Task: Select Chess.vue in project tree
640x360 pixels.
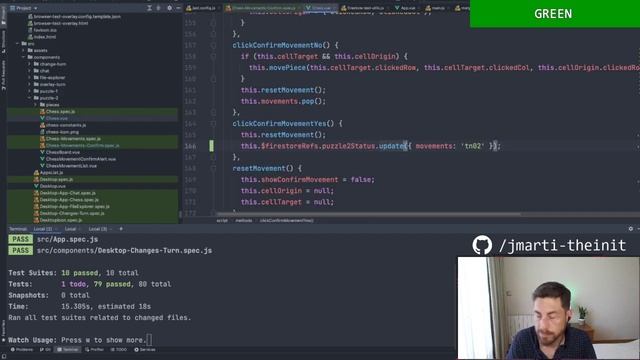Action: point(54,118)
